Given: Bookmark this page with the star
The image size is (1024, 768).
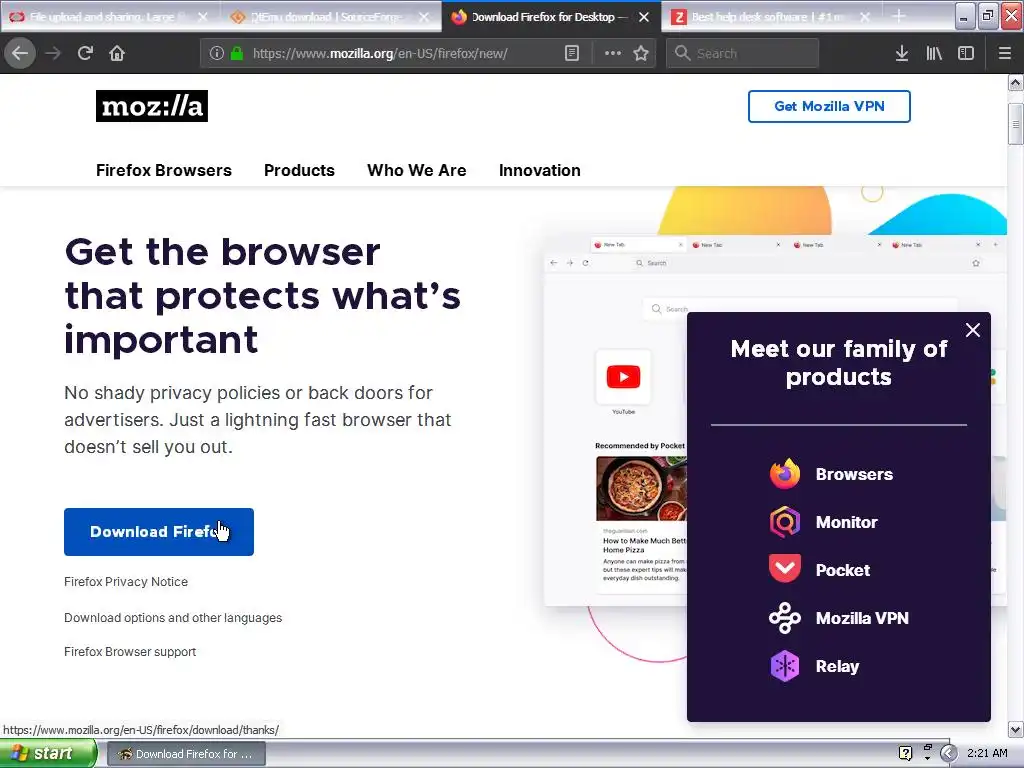Looking at the screenshot, I should coord(641,53).
